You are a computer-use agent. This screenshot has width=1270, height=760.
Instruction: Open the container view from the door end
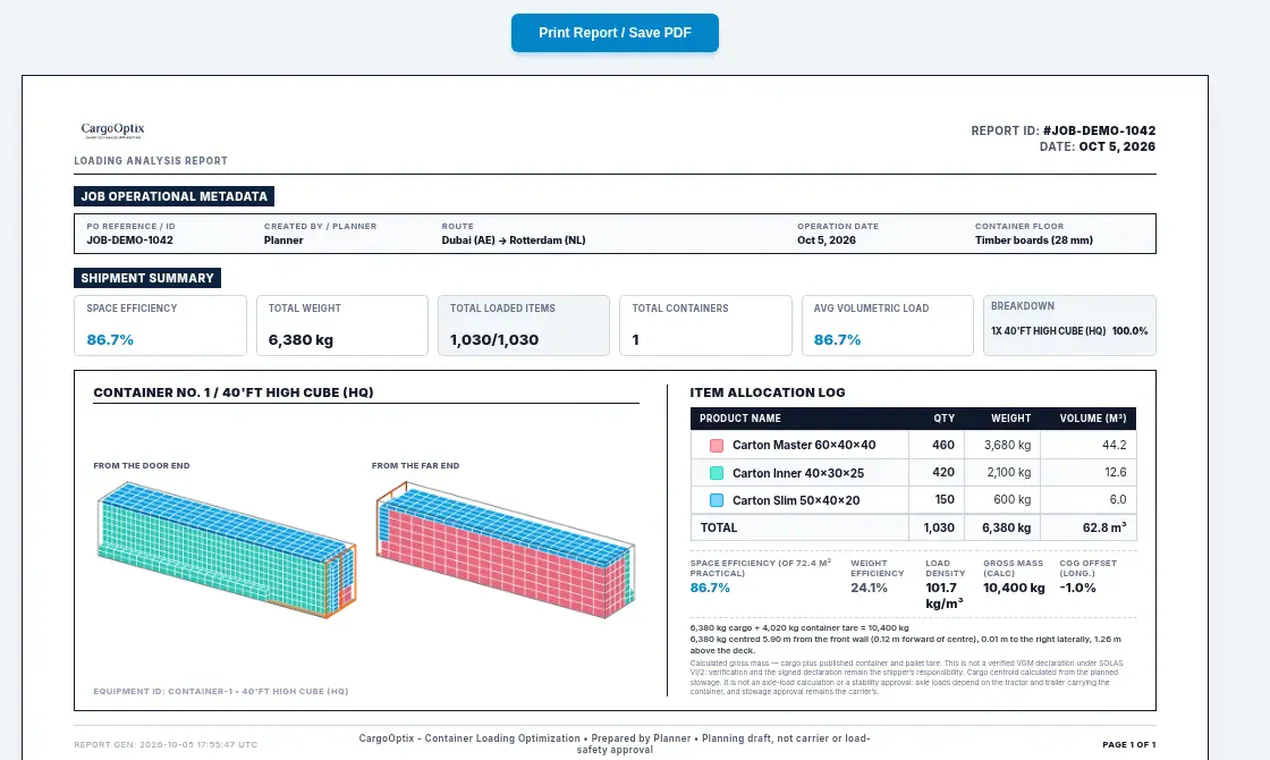click(x=226, y=548)
